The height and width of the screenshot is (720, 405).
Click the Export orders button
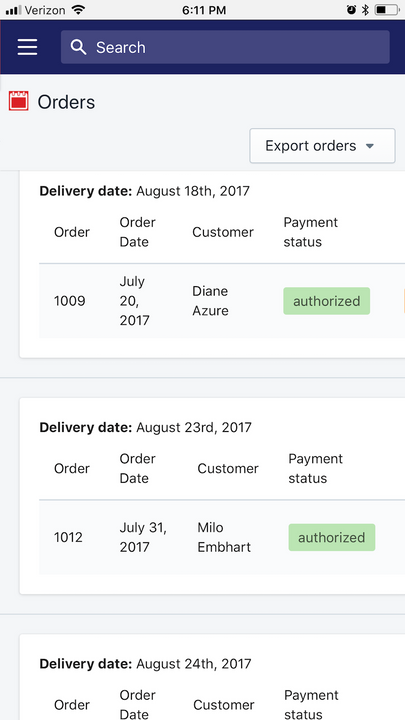322,146
